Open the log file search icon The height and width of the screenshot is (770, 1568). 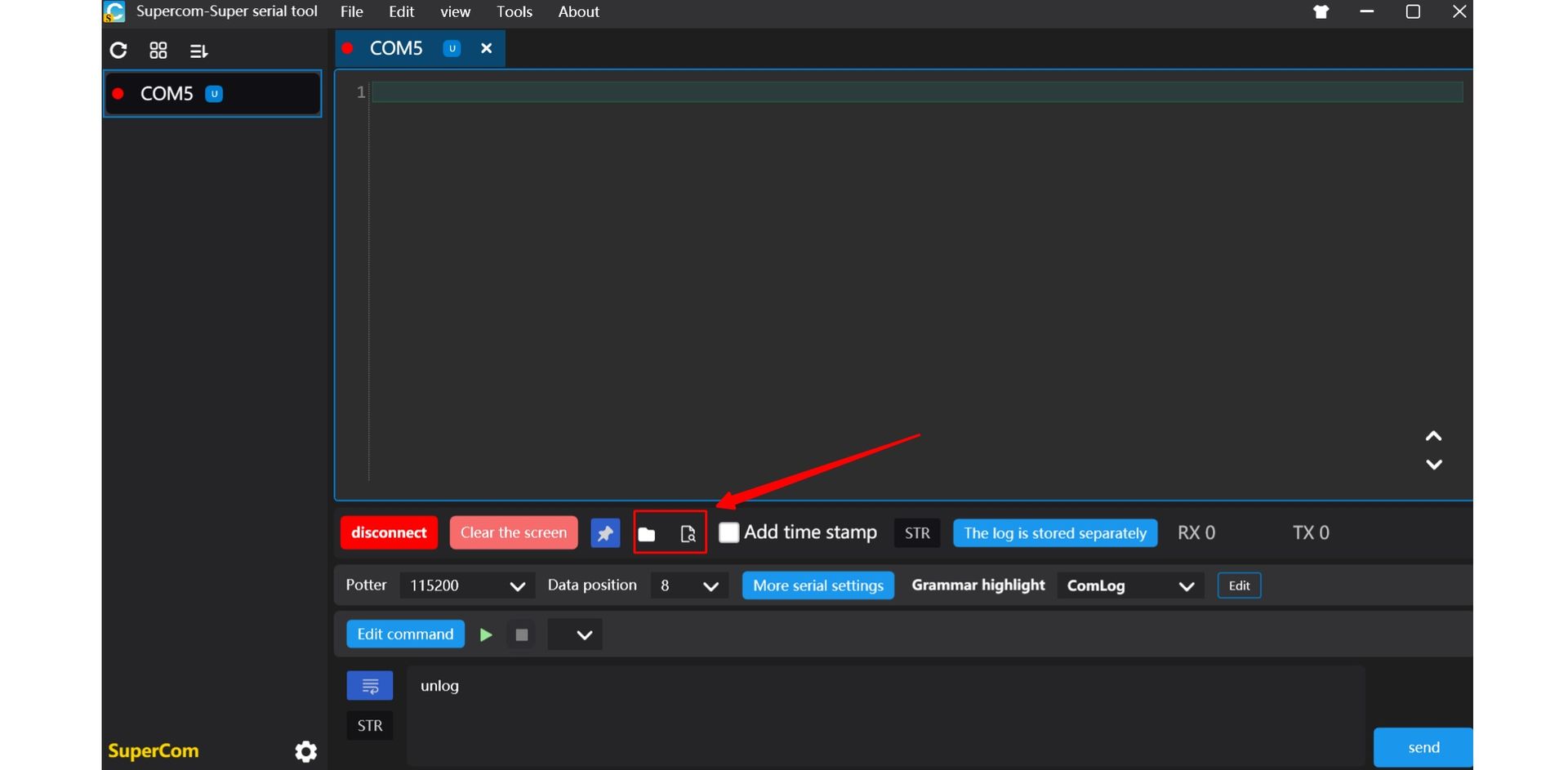click(x=688, y=534)
